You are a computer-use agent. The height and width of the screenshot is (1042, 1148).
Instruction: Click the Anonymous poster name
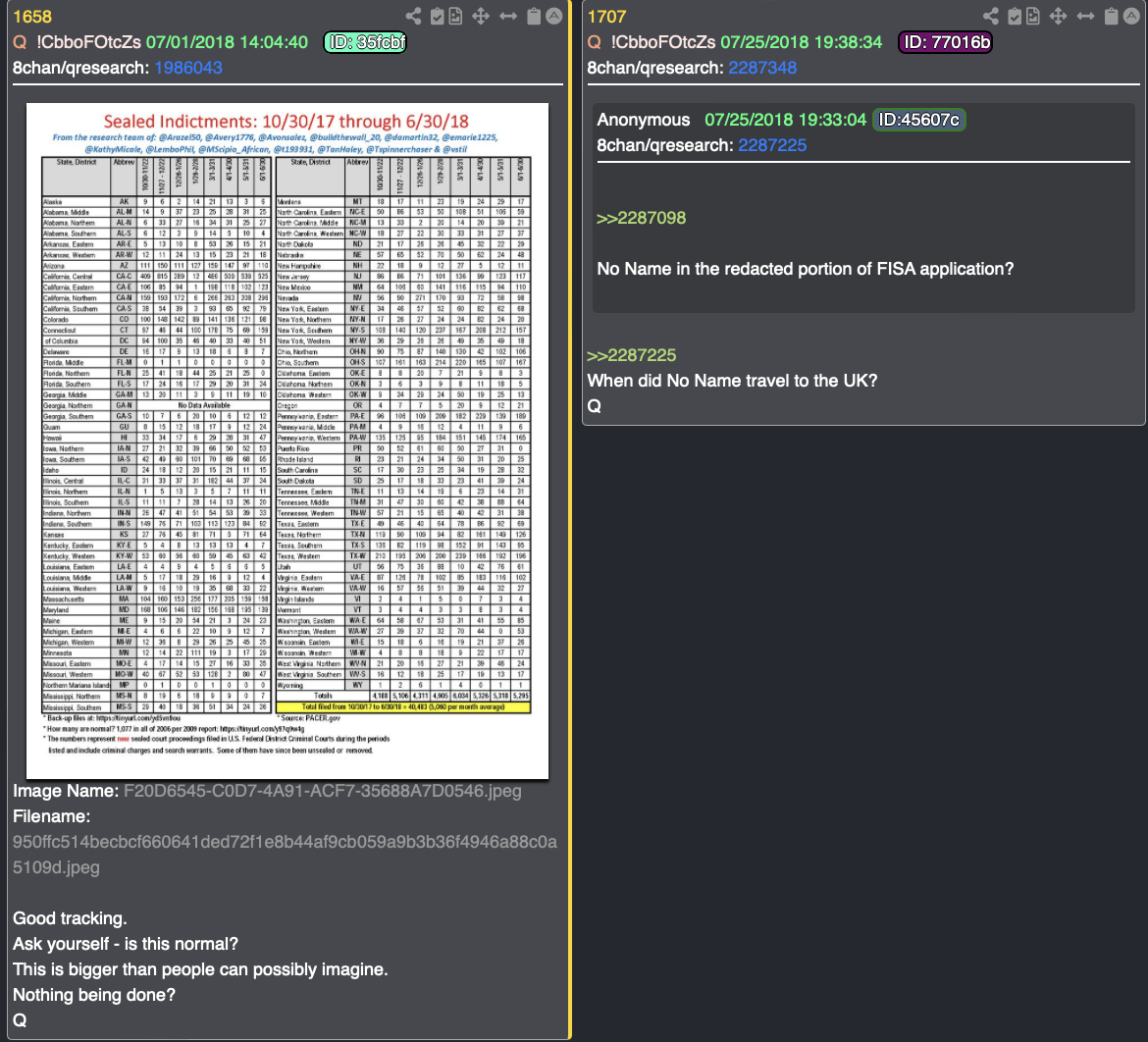[644, 120]
